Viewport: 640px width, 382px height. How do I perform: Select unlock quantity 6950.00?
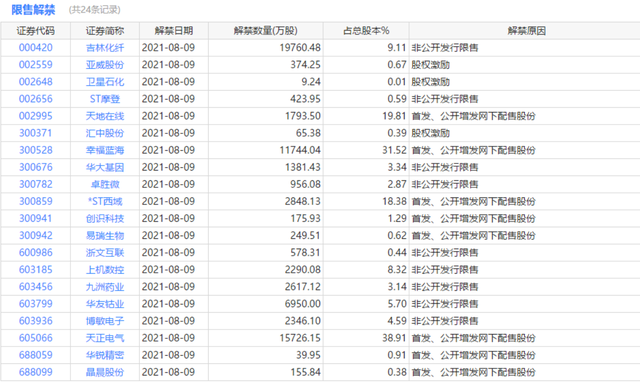click(303, 304)
